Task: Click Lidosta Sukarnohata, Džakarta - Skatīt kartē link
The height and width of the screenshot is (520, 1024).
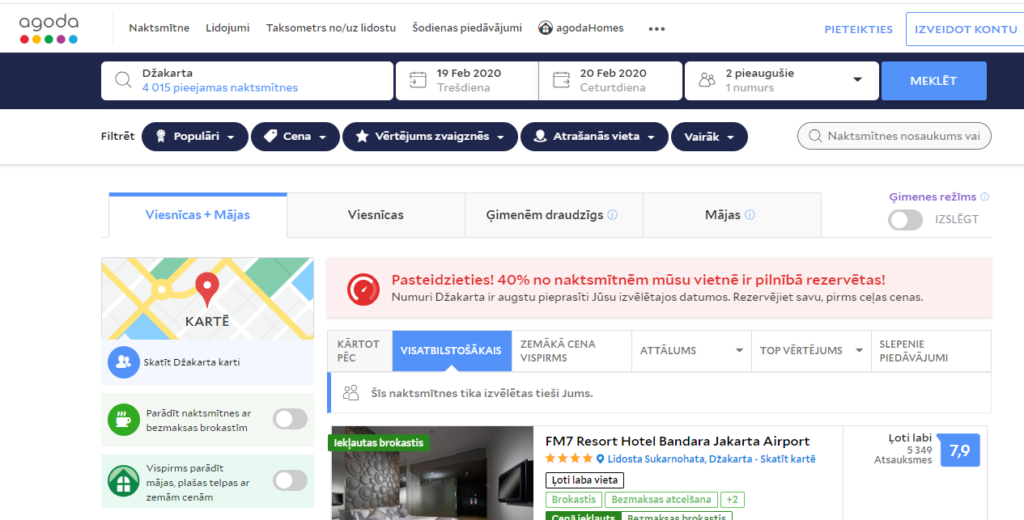Action: point(711,459)
